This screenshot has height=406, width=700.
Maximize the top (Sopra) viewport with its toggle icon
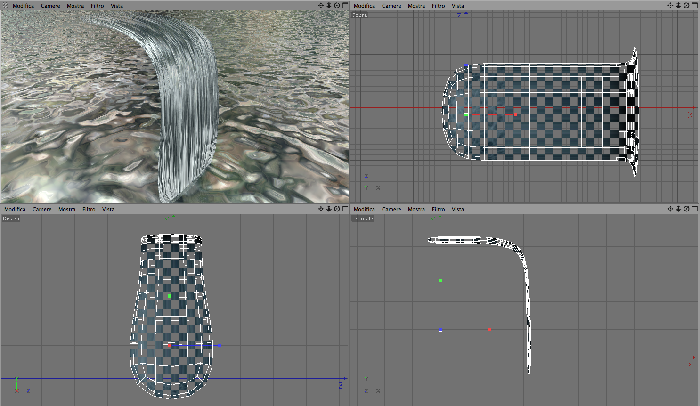pos(695,5)
